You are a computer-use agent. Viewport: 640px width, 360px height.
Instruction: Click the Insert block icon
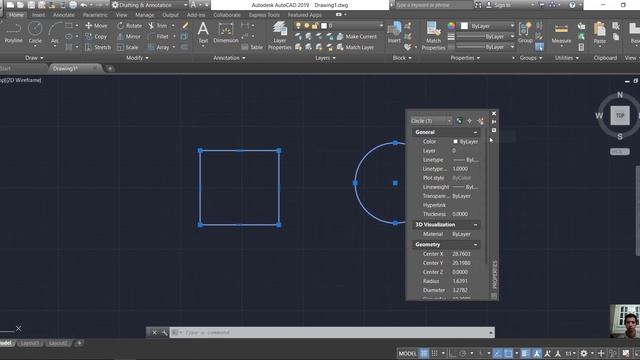tap(394, 32)
